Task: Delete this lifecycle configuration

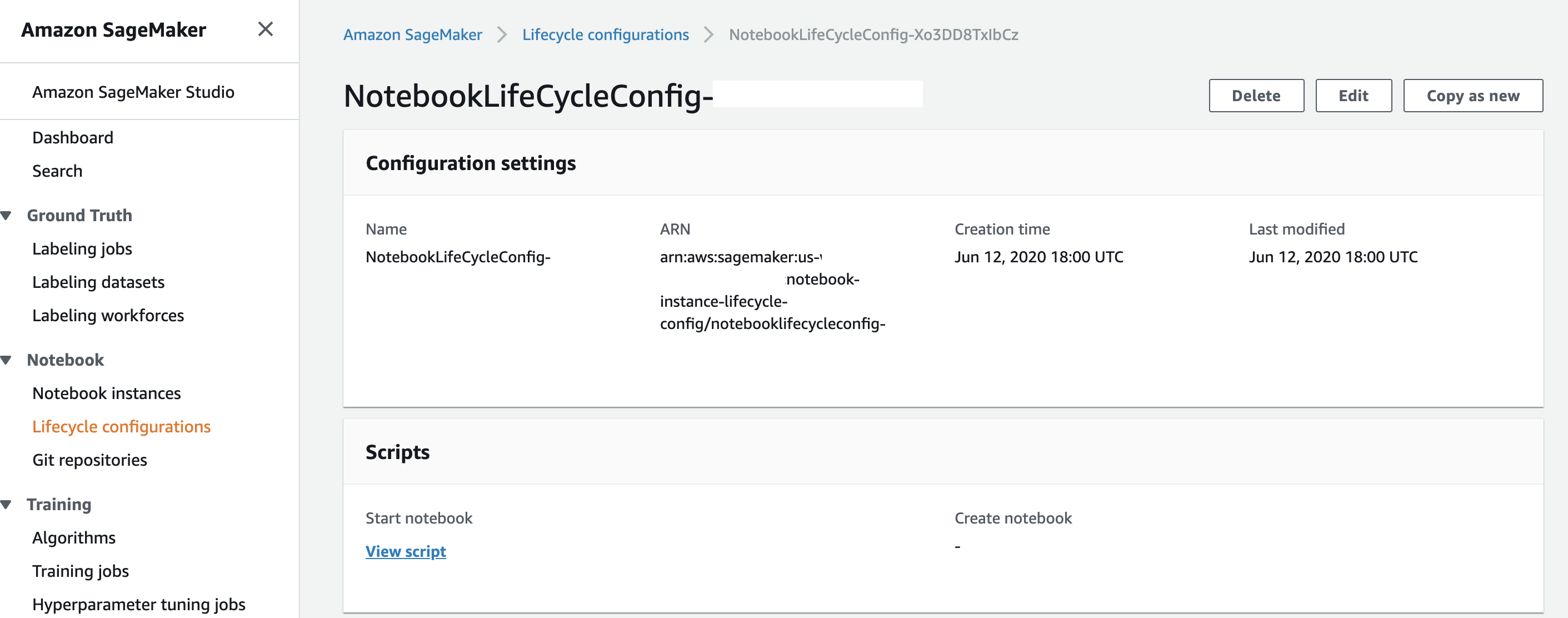Action: 1256,96
